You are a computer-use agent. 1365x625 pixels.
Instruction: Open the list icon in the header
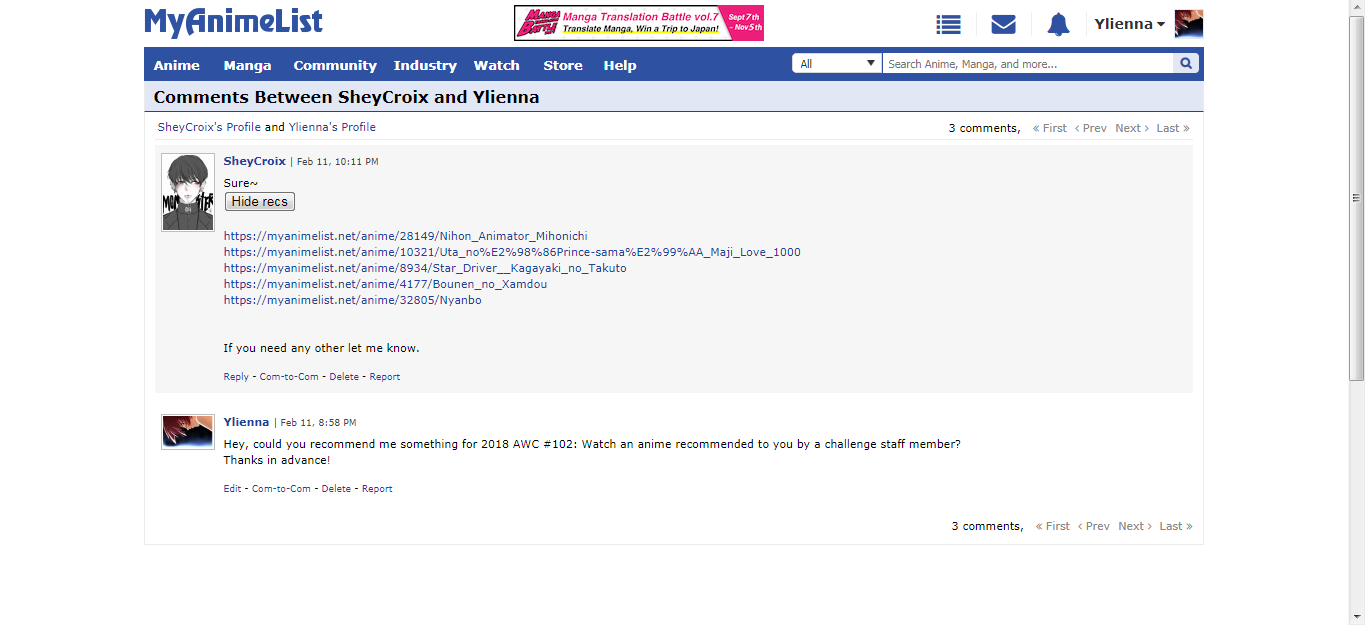tap(948, 25)
